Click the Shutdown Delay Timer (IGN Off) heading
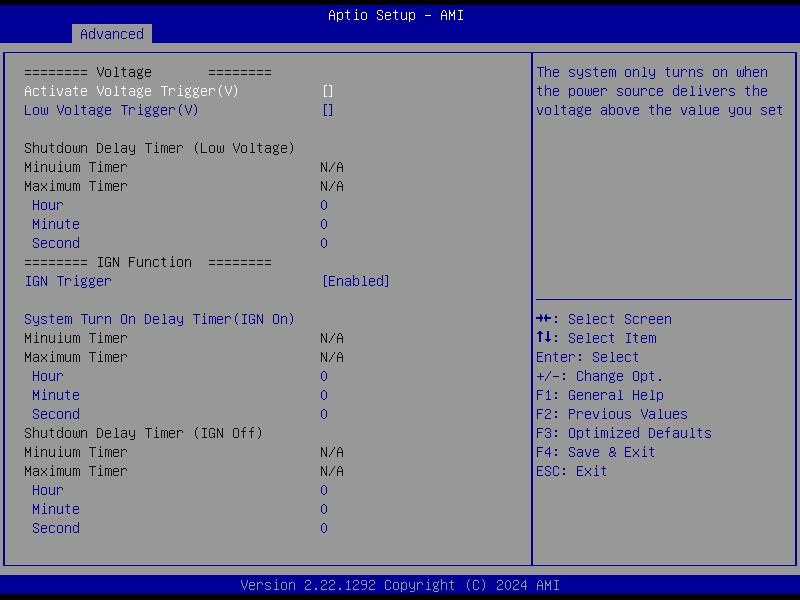Screen dimensions: 800x600 pyautogui.click(x=143, y=433)
